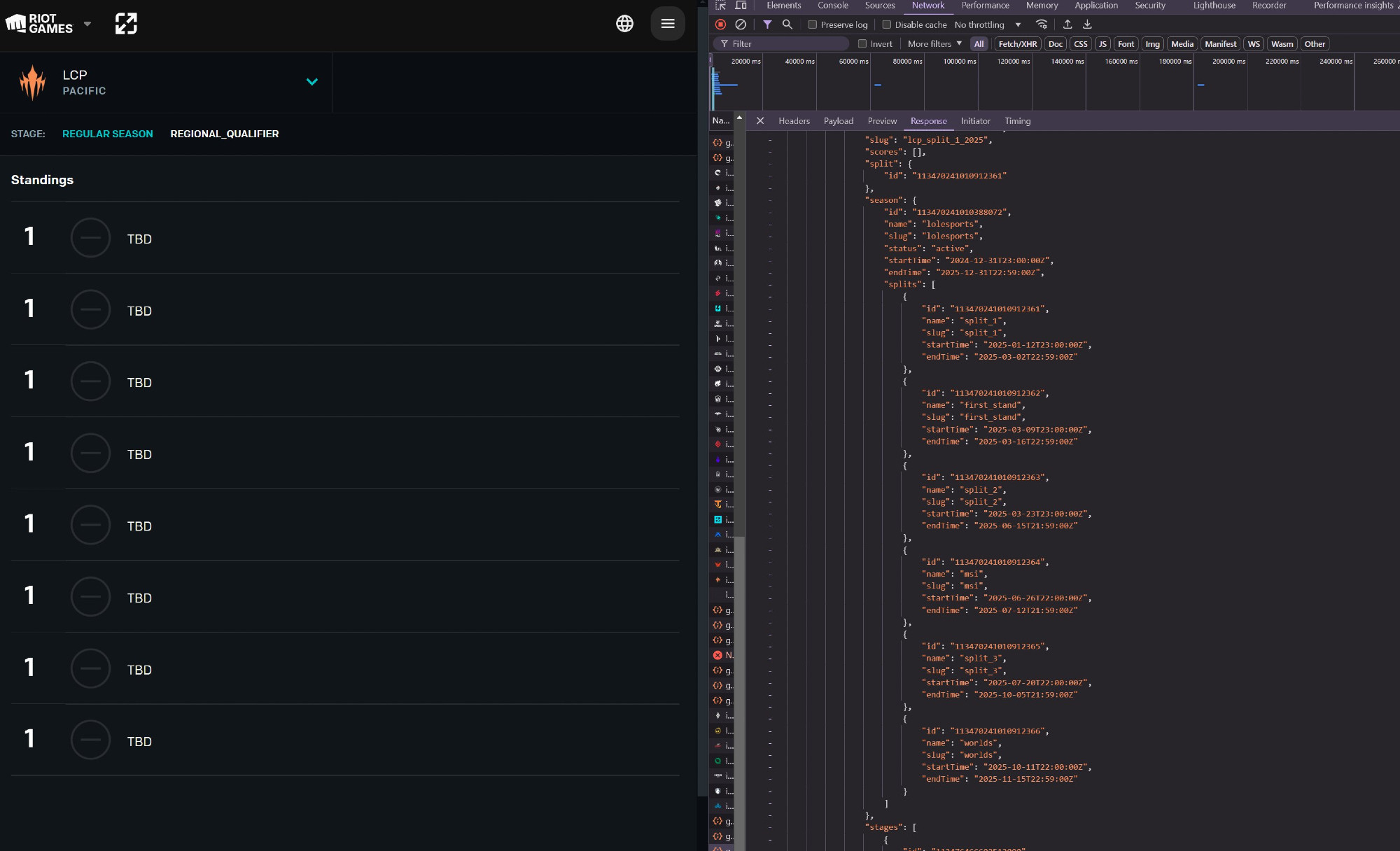The height and width of the screenshot is (851, 1400).
Task: Collapse the "splits" array fold marker
Action: click(770, 284)
